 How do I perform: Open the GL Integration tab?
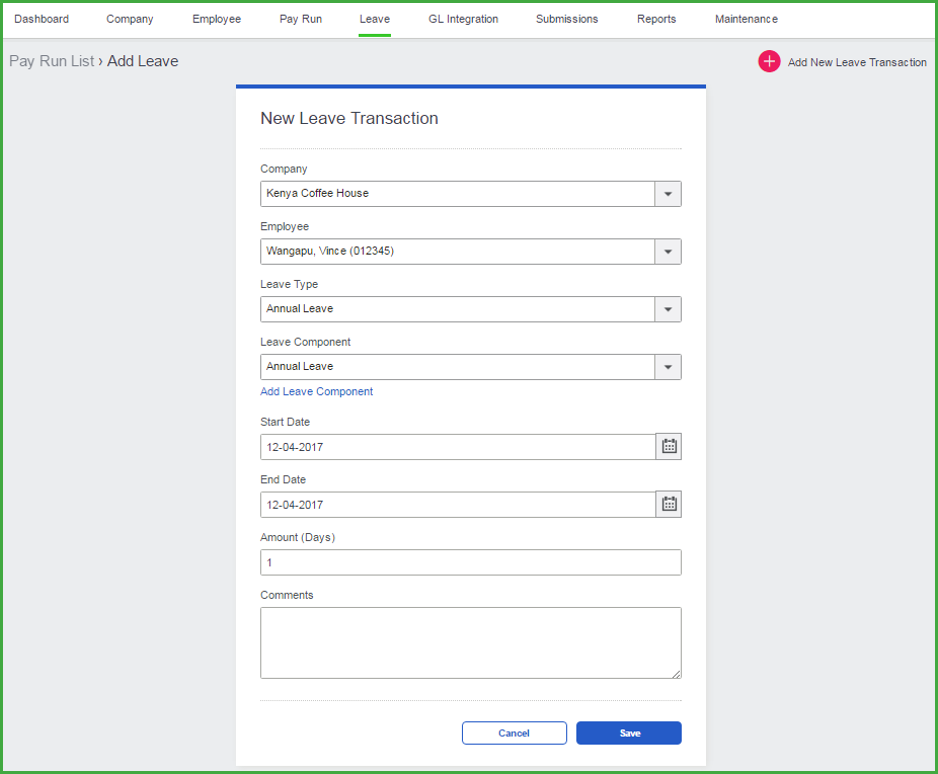(463, 19)
